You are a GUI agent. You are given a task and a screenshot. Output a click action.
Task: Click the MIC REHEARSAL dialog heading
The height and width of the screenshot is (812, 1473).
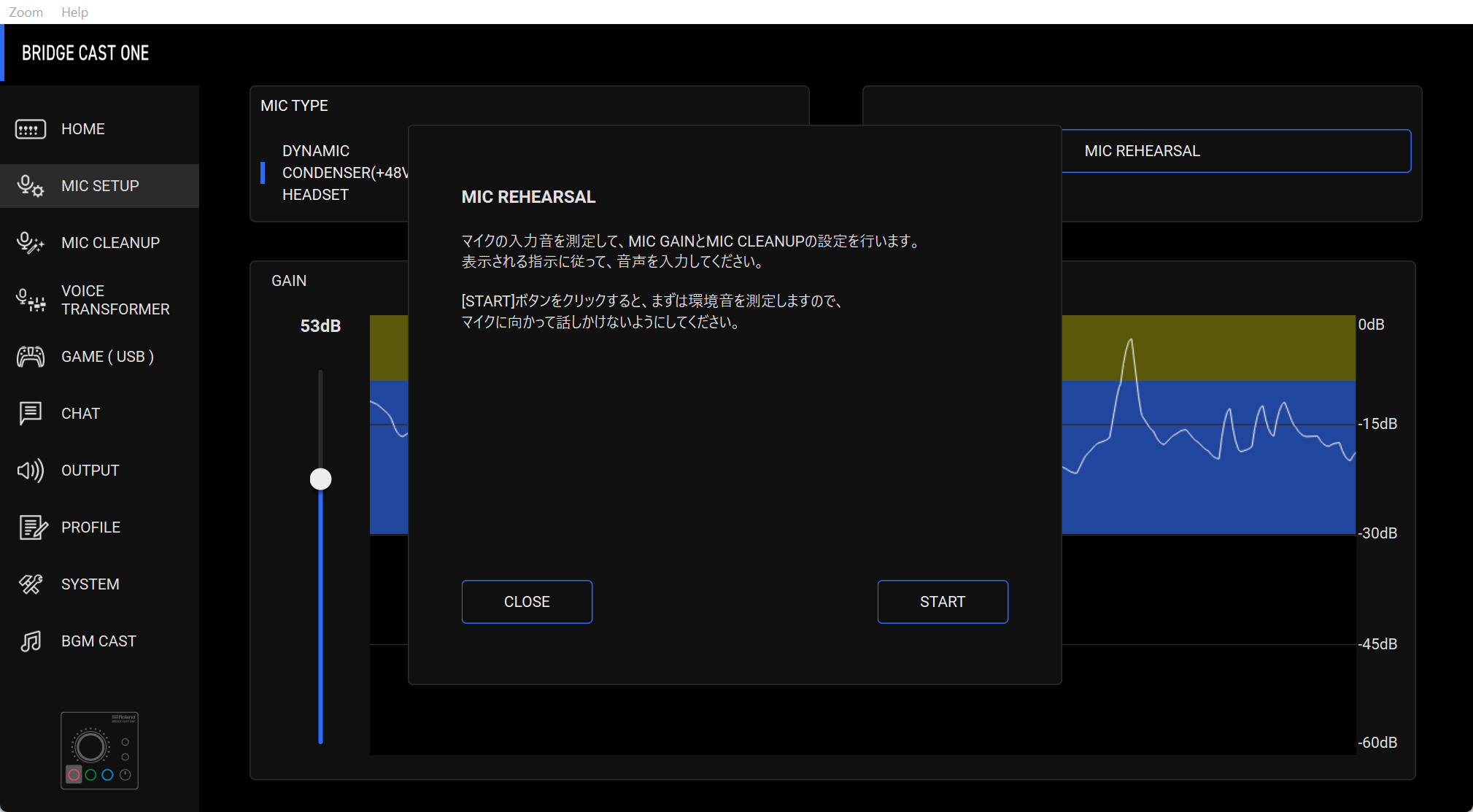(528, 197)
